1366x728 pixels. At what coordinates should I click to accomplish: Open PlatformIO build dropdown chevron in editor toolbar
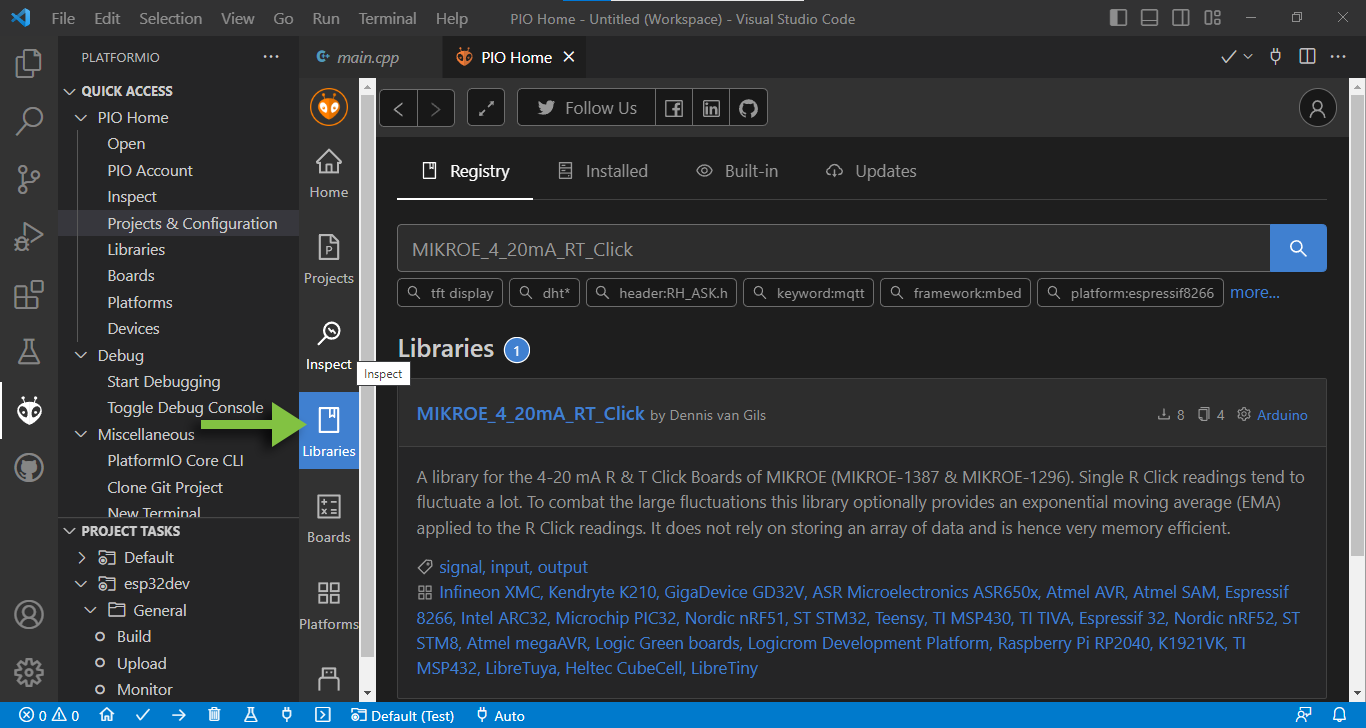pos(1248,57)
